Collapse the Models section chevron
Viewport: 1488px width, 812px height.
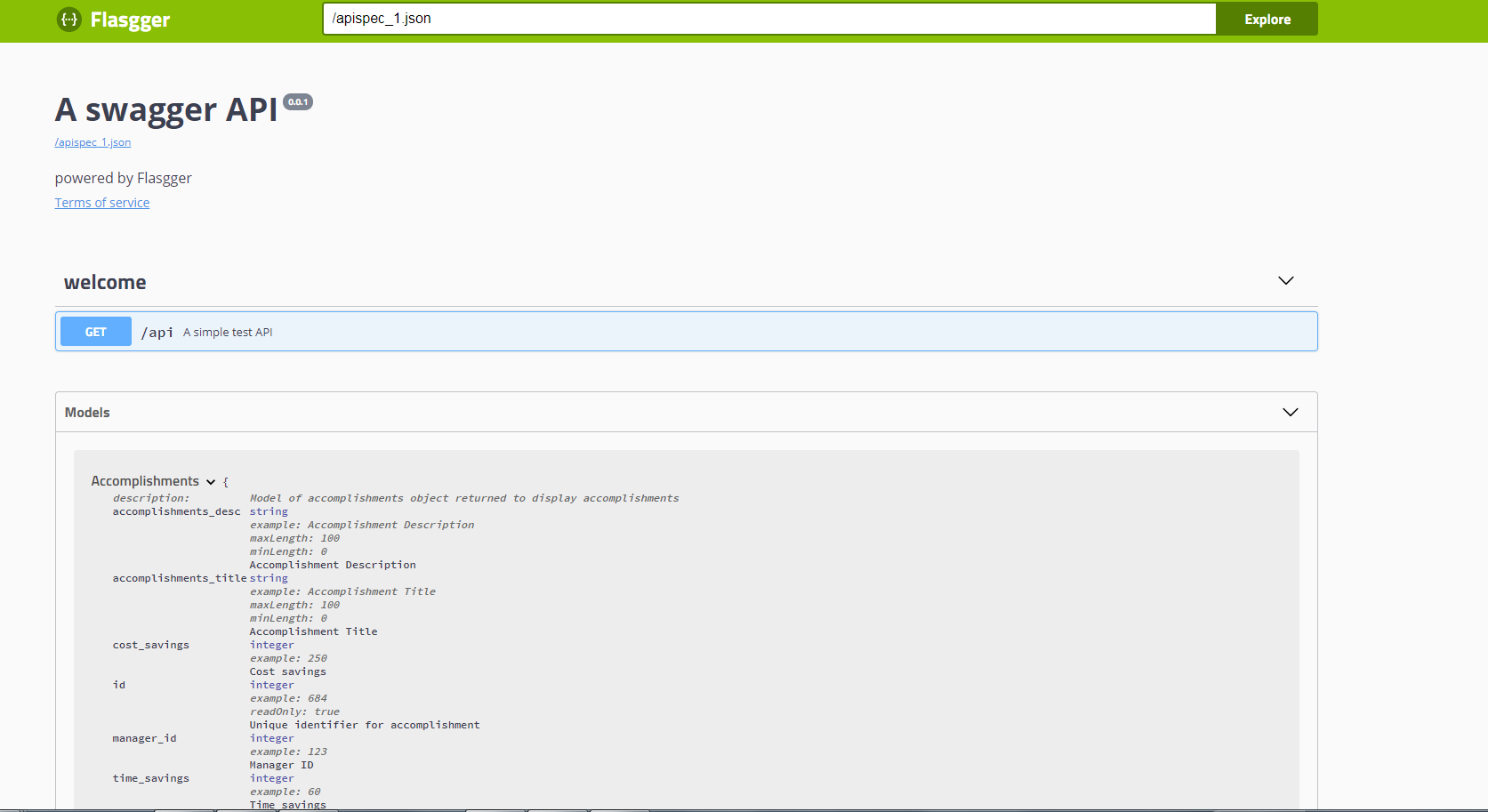1291,413
